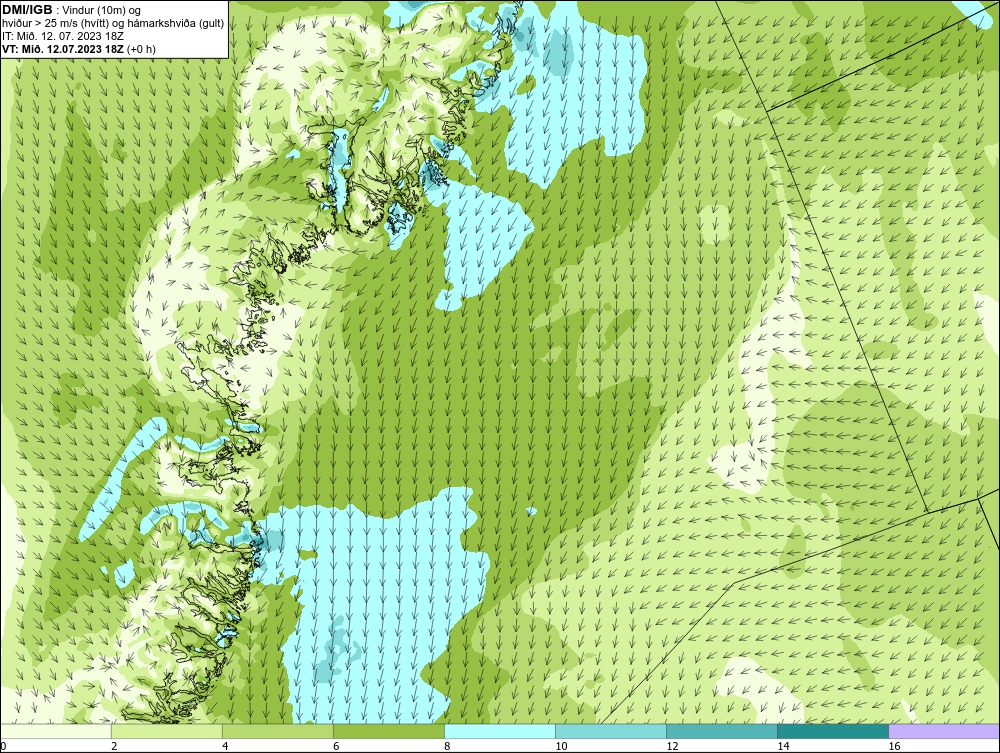Click the 0–2 m/s palest legend swatch
1000x753 pixels.
(x=56, y=731)
